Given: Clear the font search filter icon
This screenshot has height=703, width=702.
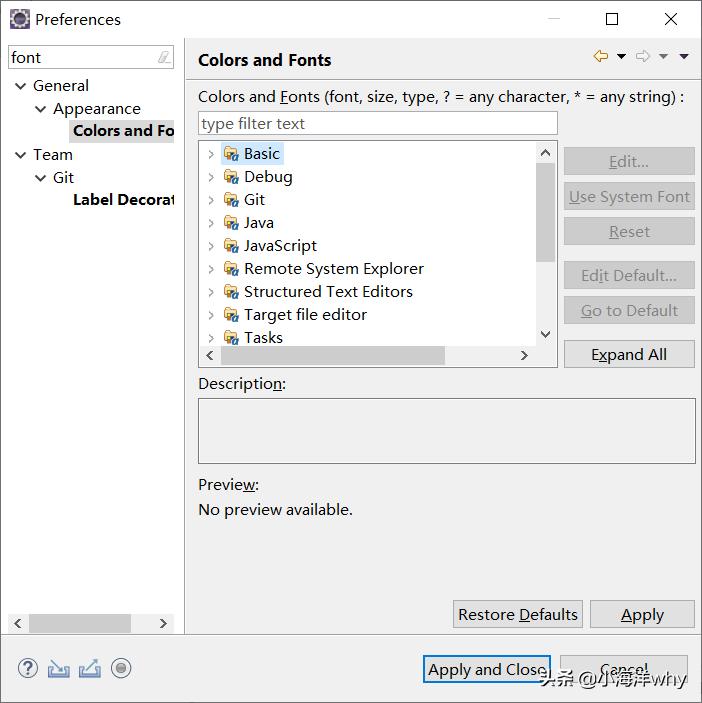Looking at the screenshot, I should 164,57.
